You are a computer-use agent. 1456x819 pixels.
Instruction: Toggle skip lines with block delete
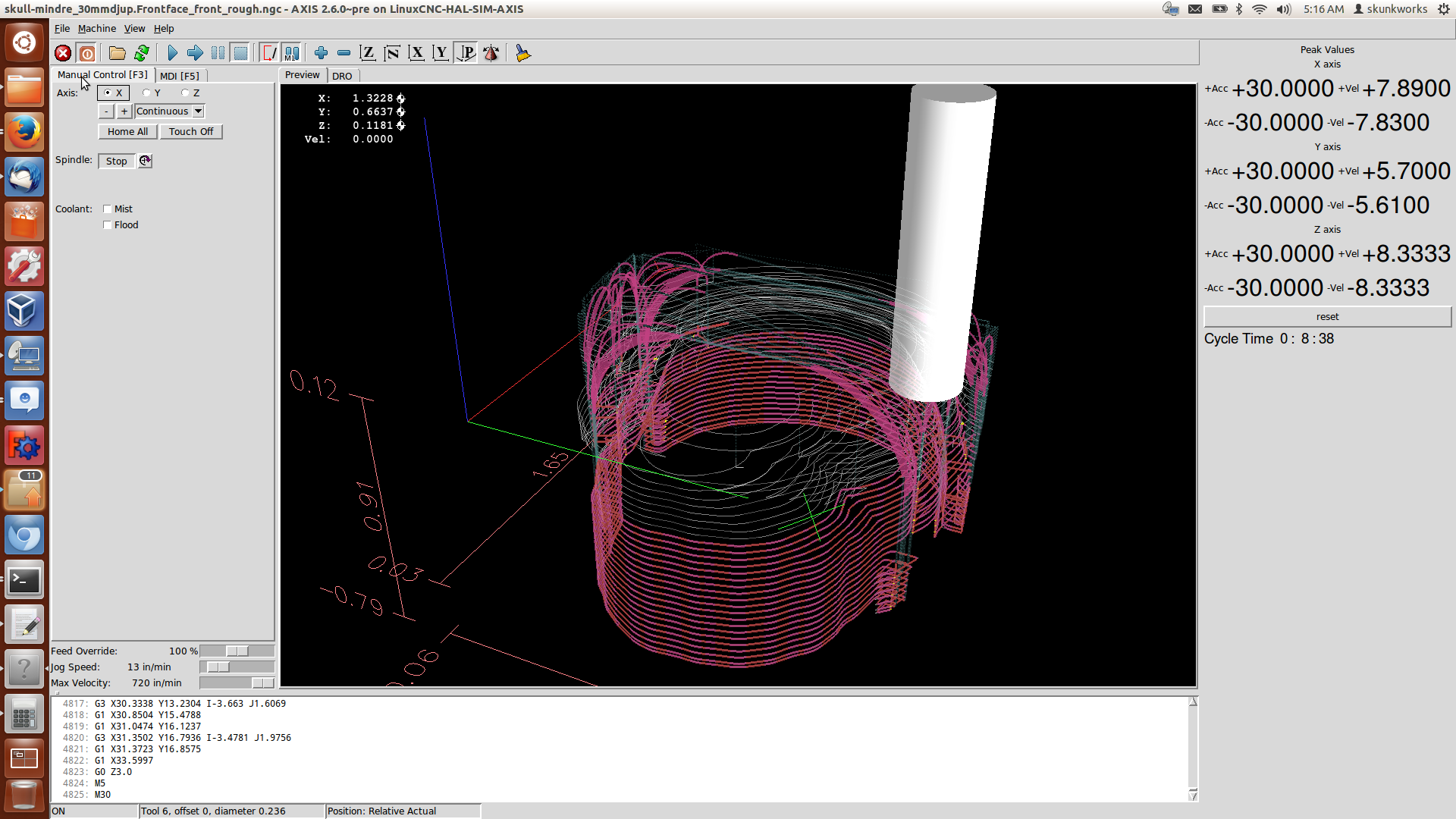pos(269,53)
